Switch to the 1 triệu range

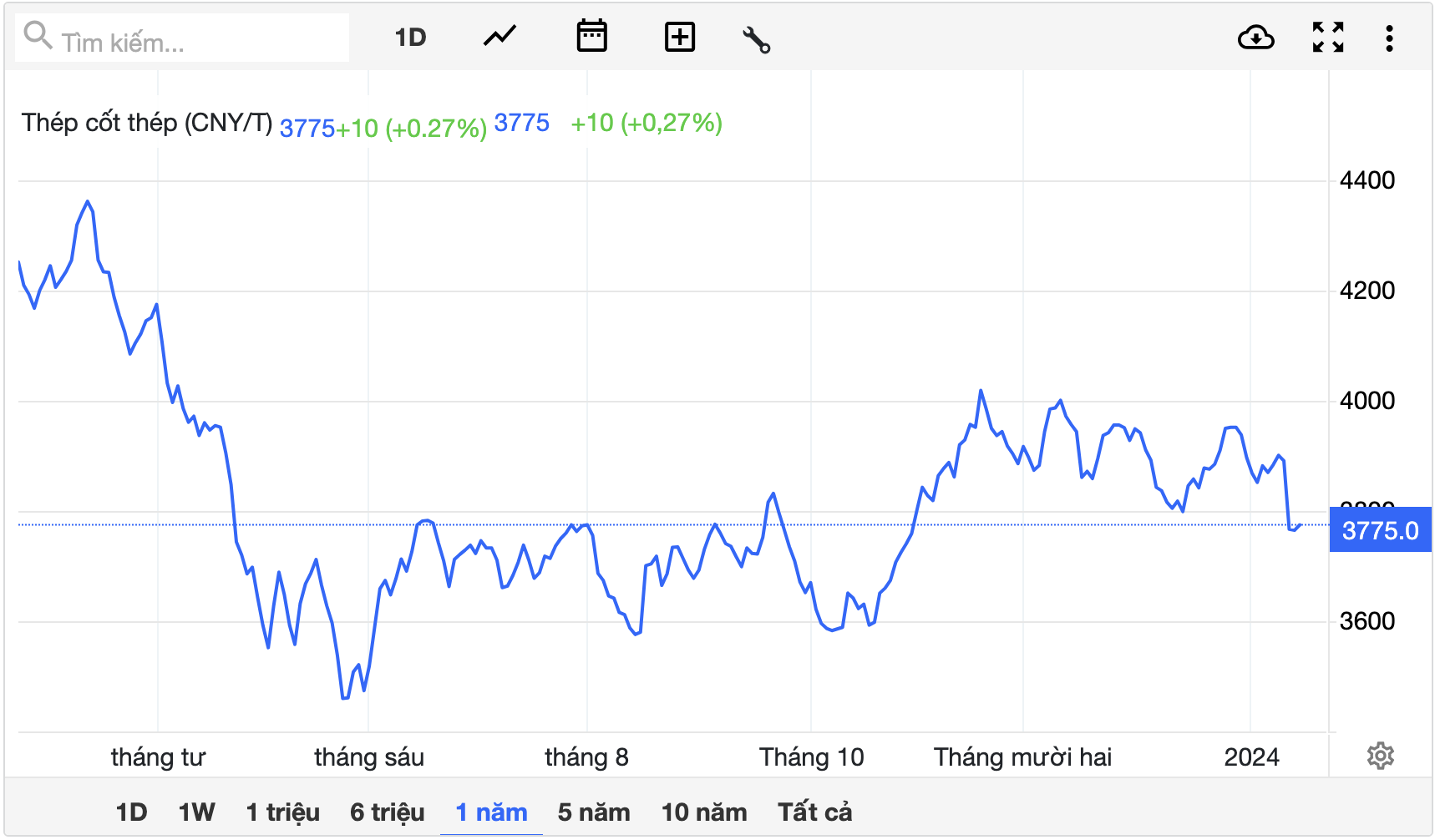point(282,812)
